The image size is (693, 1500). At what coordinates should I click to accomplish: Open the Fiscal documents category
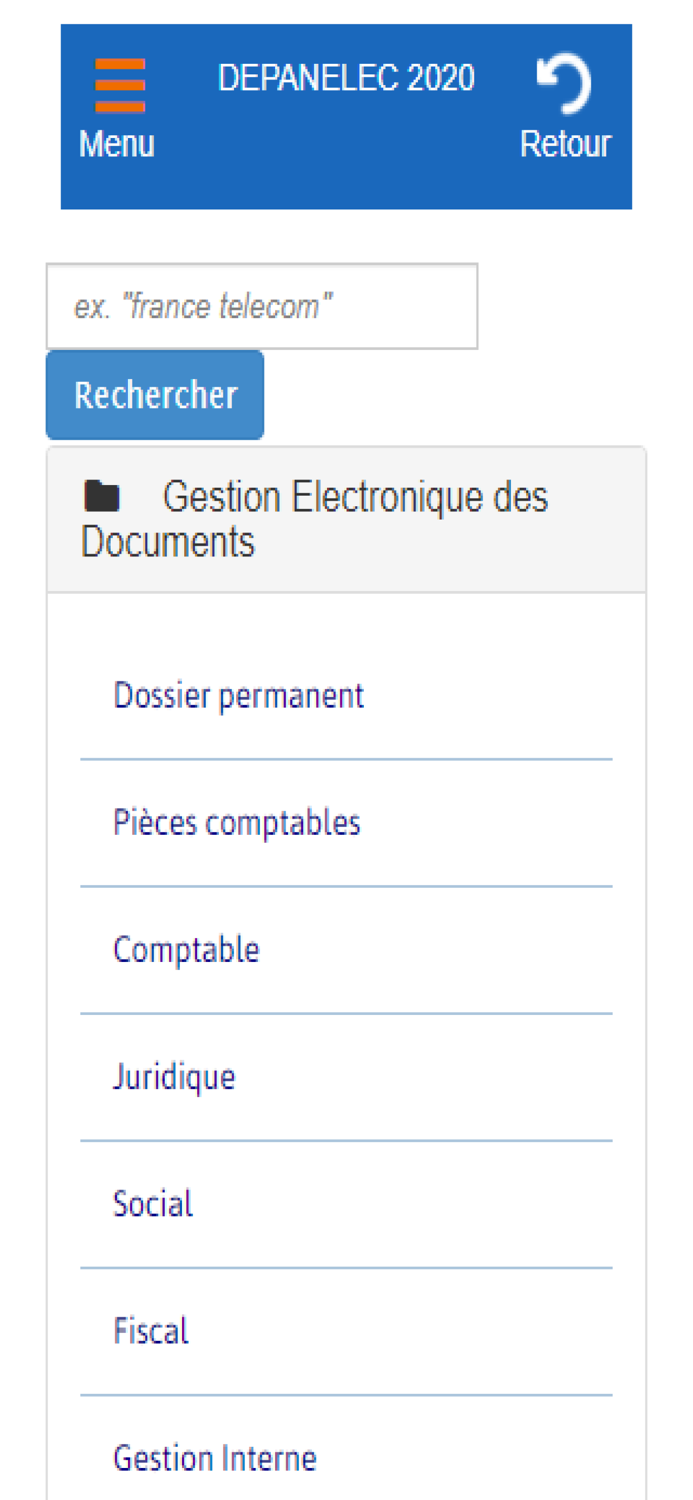pos(150,1331)
